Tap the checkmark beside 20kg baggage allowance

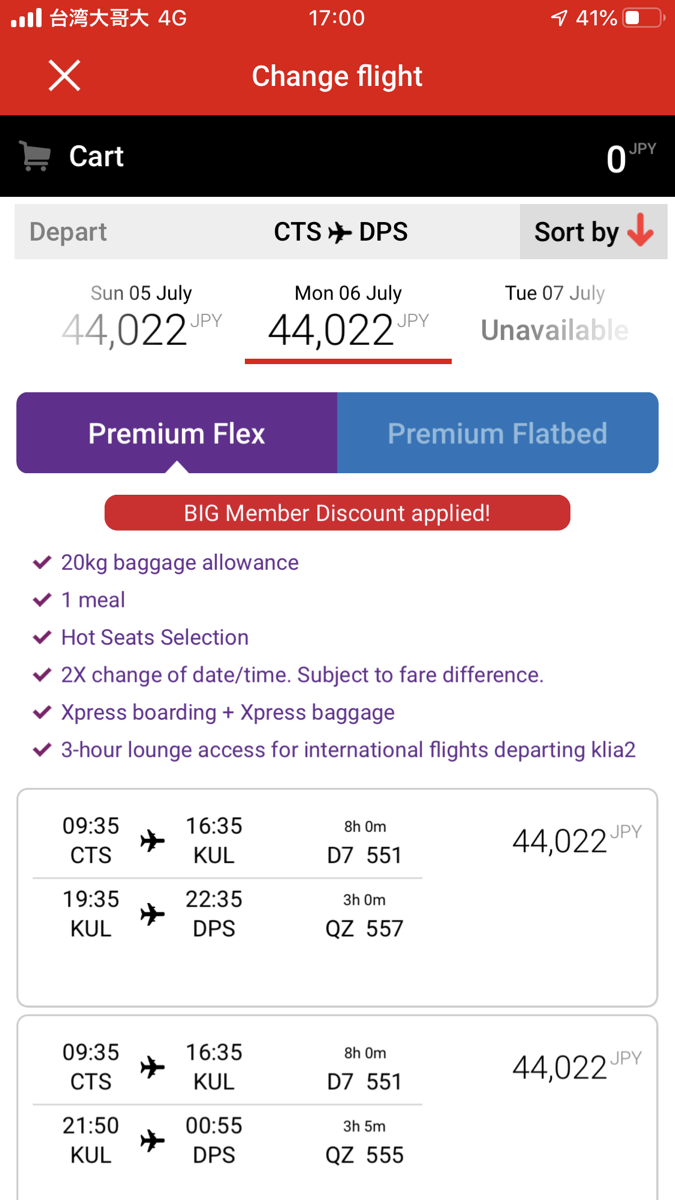(x=42, y=562)
